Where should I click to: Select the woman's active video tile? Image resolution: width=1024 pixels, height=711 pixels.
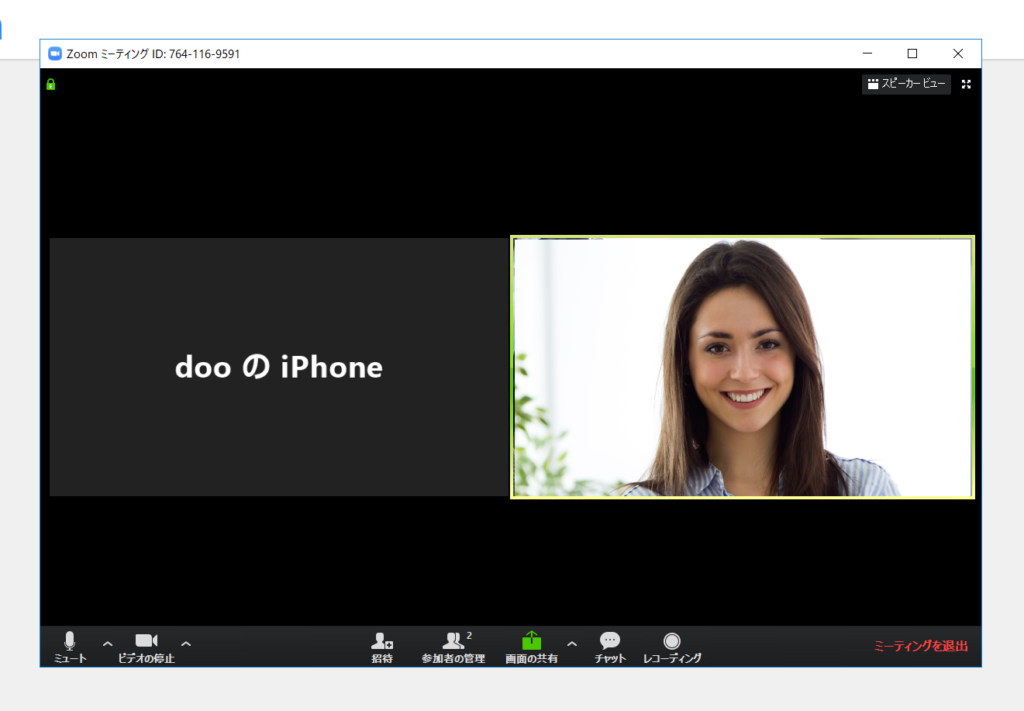(x=743, y=367)
